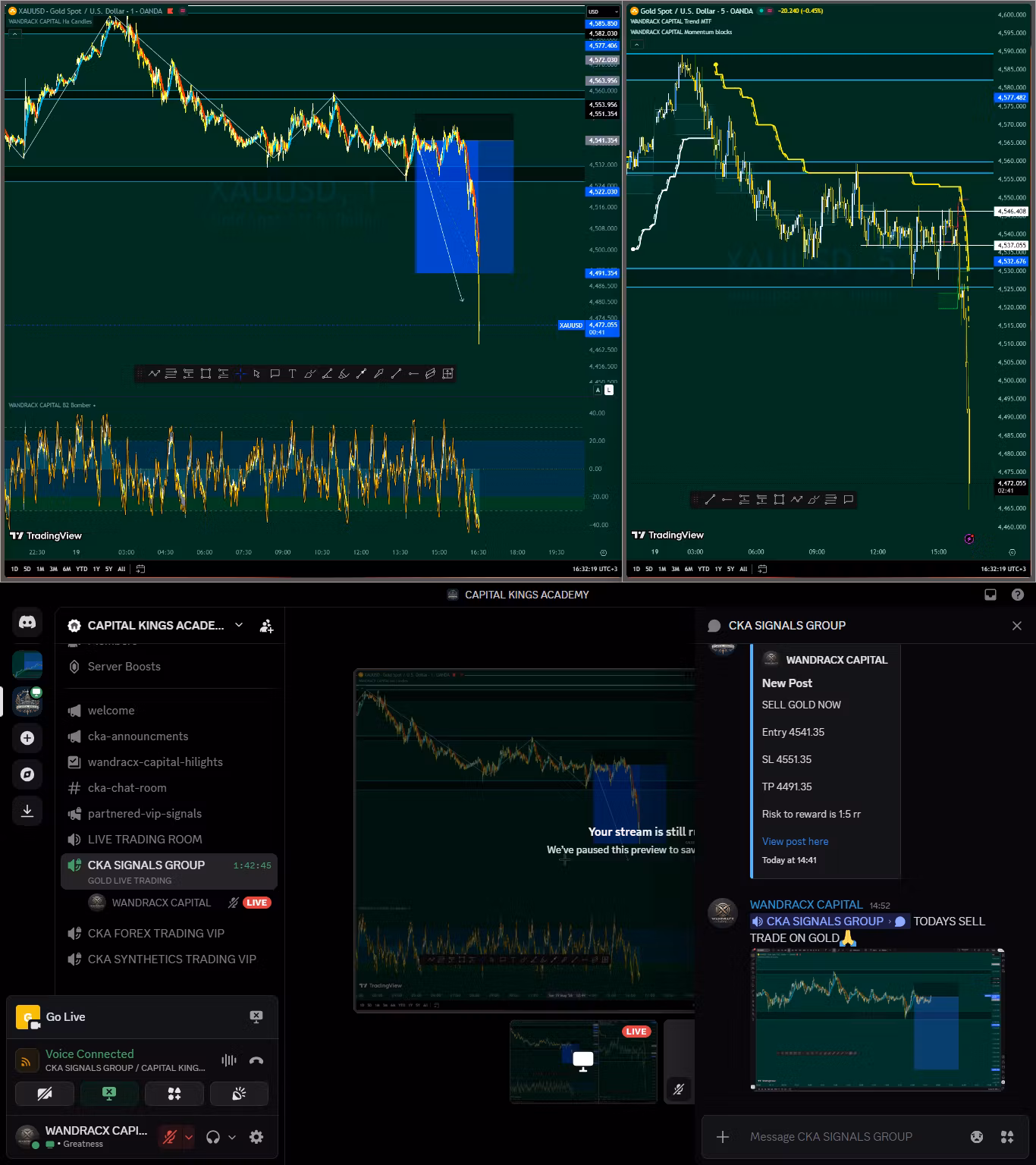Click the purple lightning bolt icon on right chart

pos(969,539)
